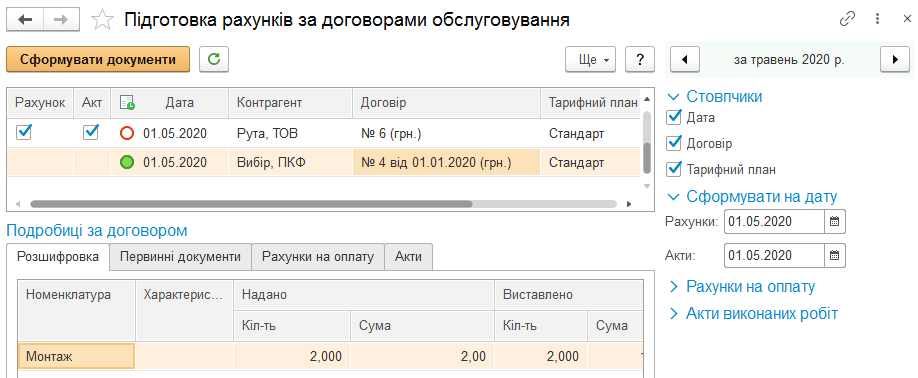The width and height of the screenshot is (918, 378).
Task: Expand the Акти виконаних робіт section
Action: click(x=753, y=314)
